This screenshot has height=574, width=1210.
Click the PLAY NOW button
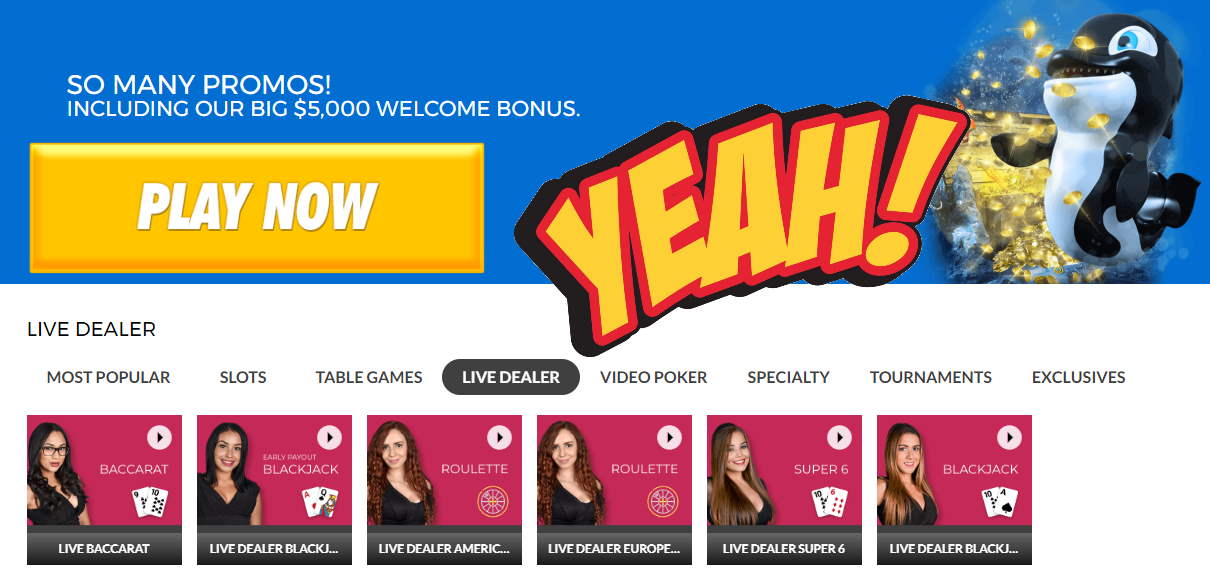click(257, 208)
